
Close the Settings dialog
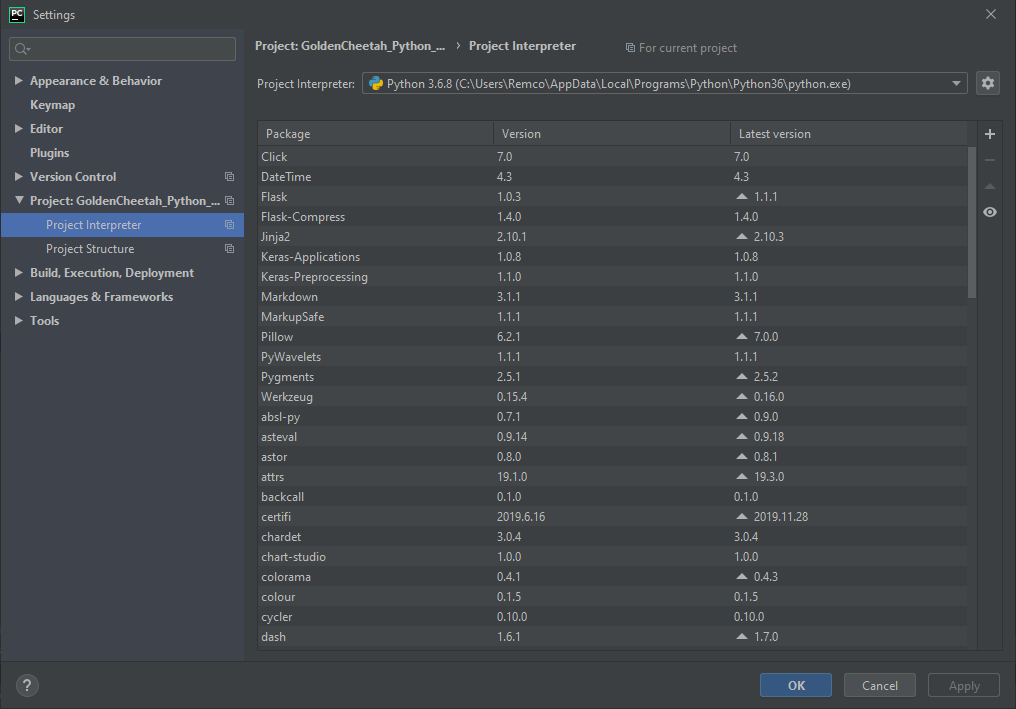[991, 14]
